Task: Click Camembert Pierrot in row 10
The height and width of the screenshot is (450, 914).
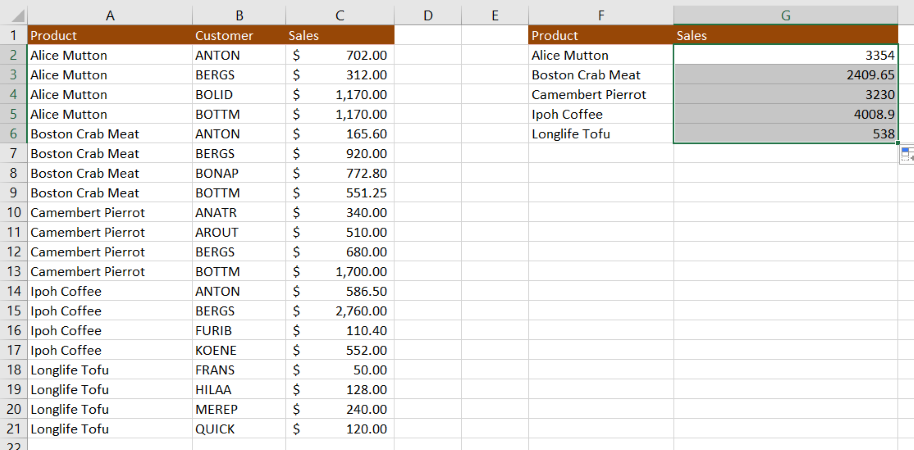Action: point(110,212)
